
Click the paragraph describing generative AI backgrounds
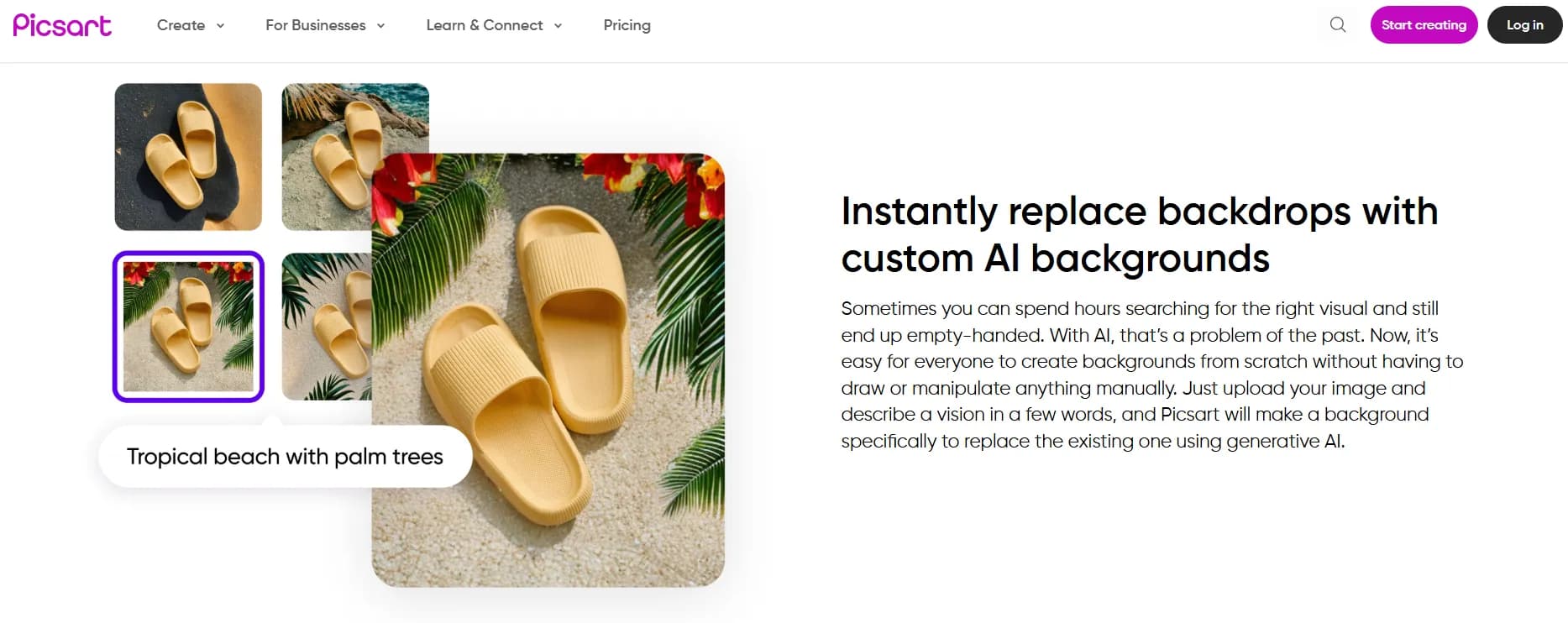(1151, 374)
